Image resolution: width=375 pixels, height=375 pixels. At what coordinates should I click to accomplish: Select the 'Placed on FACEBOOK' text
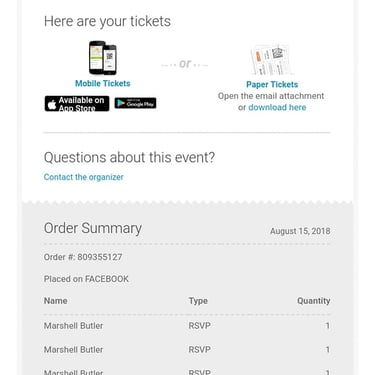coord(86,279)
